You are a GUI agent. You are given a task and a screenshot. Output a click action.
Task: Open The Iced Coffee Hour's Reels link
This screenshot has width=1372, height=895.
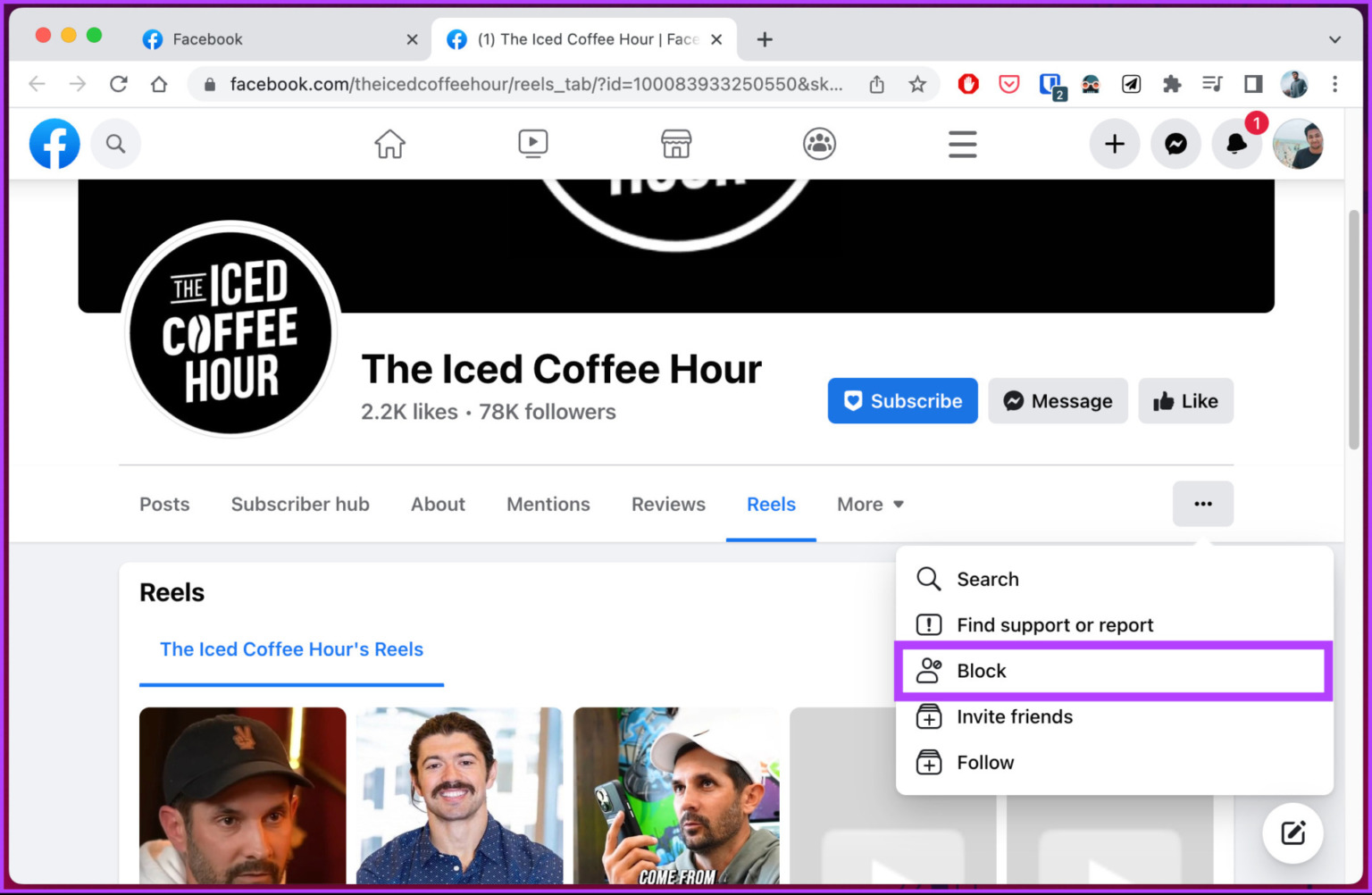tap(291, 649)
